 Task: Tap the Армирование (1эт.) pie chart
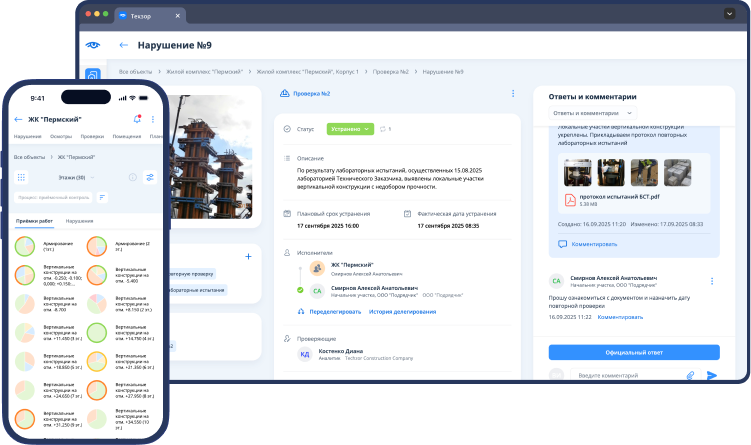[25, 246]
